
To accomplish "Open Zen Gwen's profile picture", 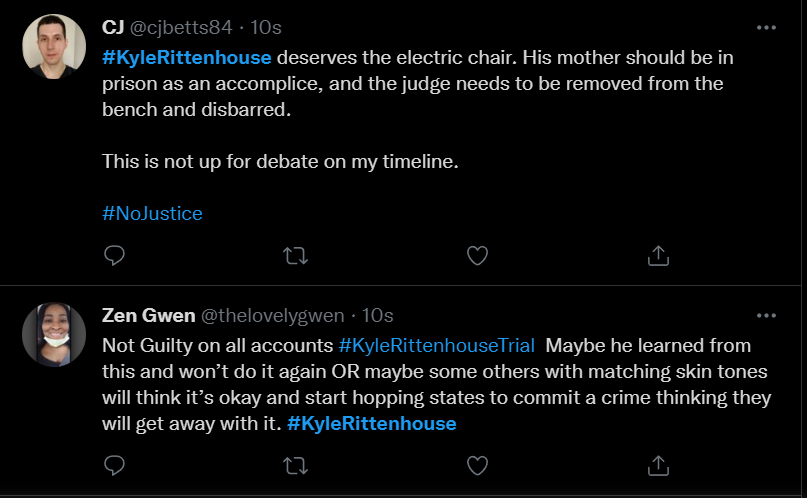I will [54, 334].
